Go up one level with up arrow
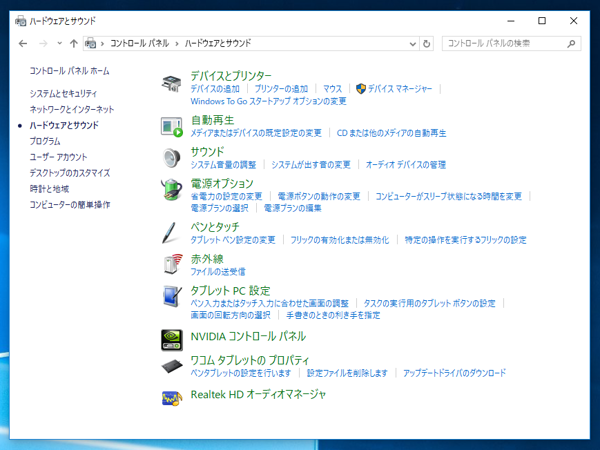This screenshot has width=600, height=450. (73, 44)
